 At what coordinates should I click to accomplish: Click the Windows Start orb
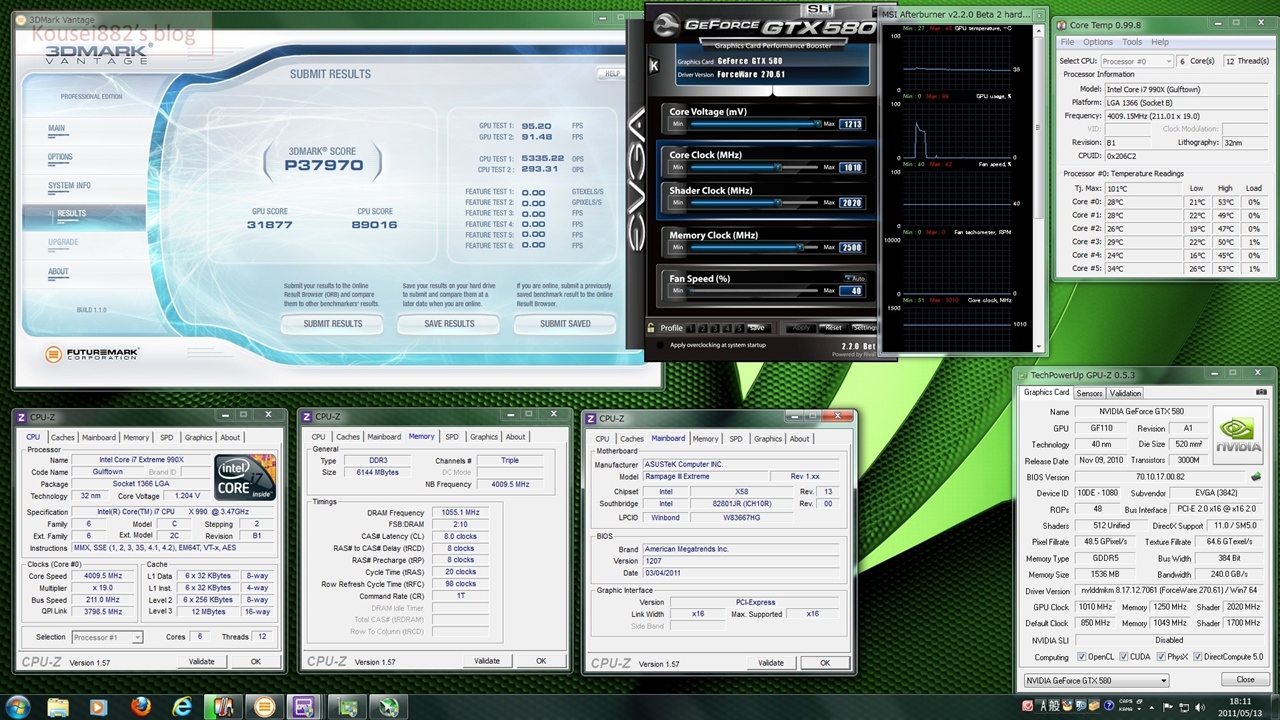(20, 707)
